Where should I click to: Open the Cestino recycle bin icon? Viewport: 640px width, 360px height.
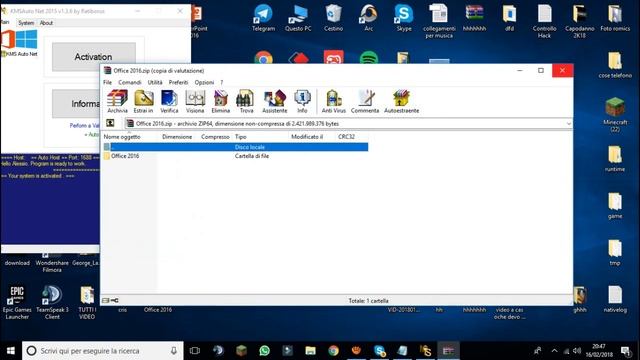333,18
